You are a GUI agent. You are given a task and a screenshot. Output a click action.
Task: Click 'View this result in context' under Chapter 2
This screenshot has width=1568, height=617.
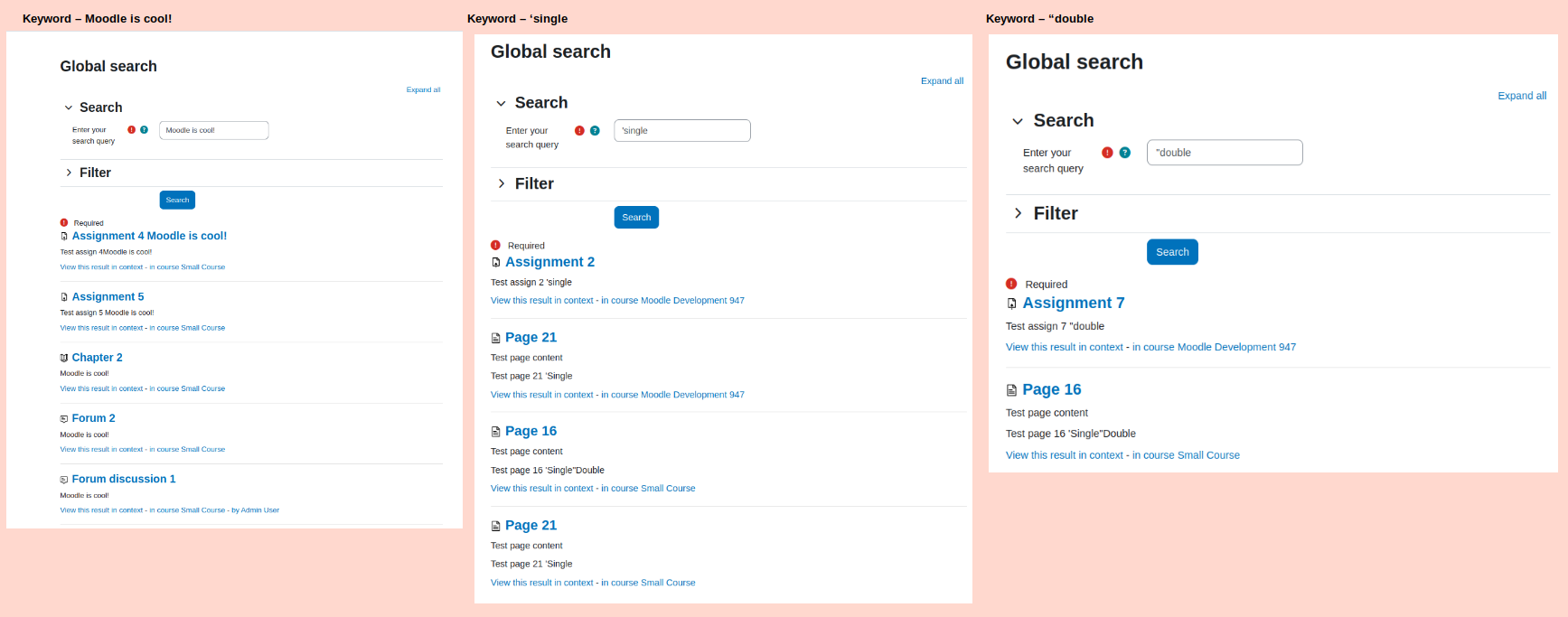(101, 388)
